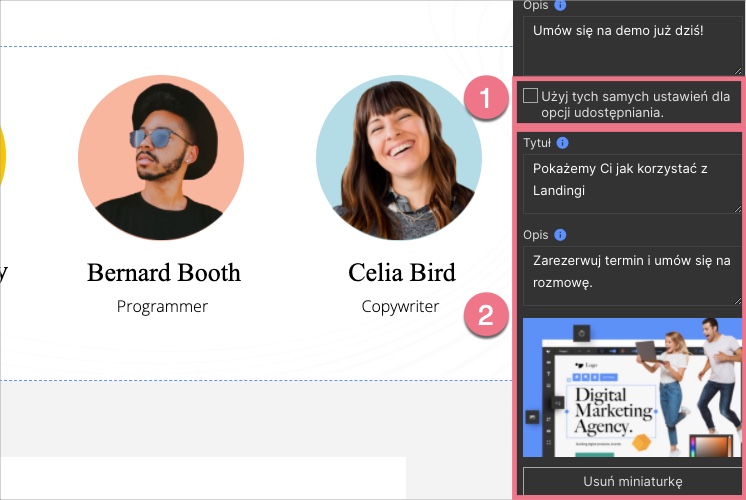Click the info icon beside Tytuł label
Image resolution: width=746 pixels, height=500 pixels.
(562, 143)
